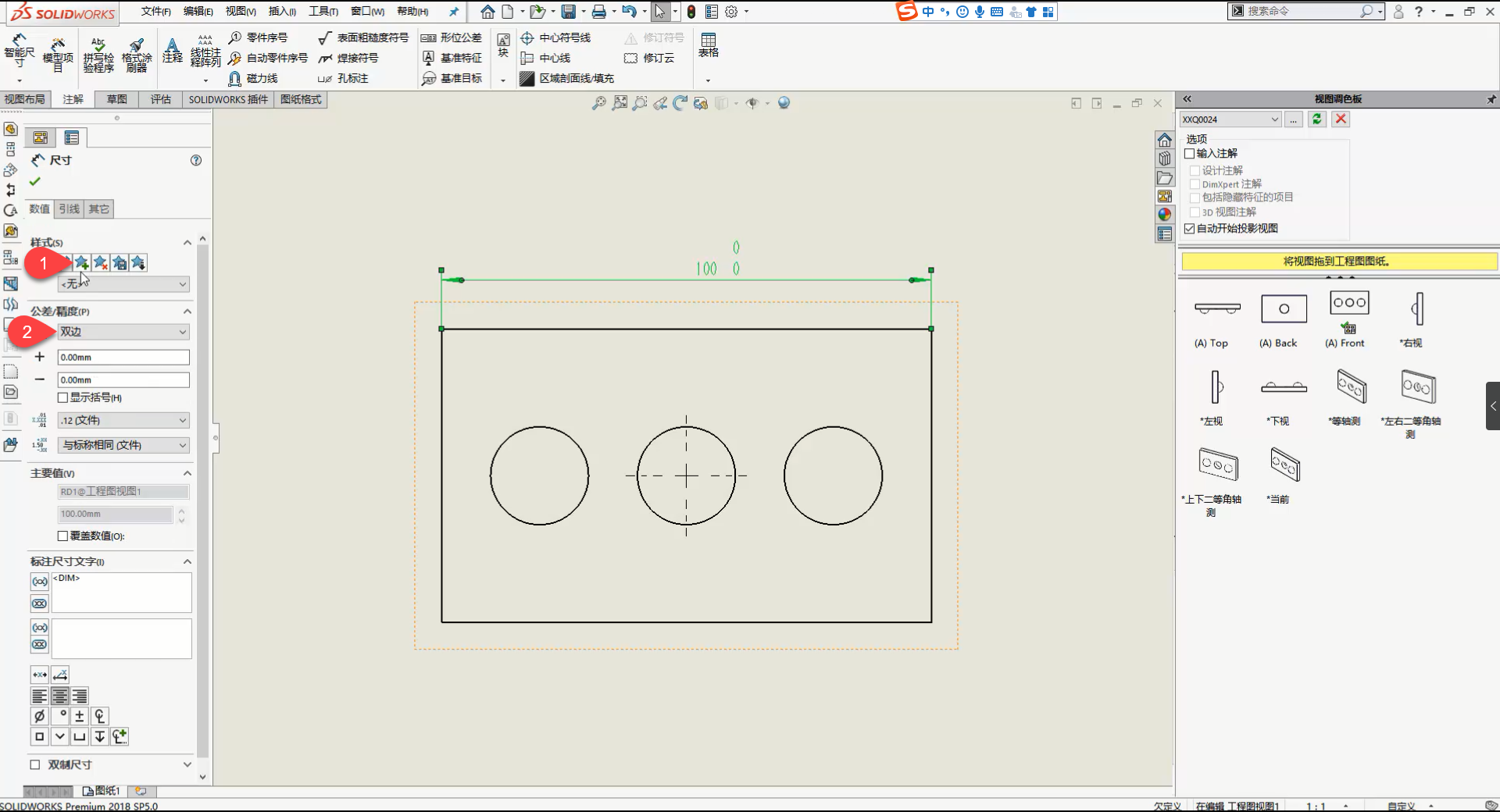Select the Smart Dimension tool

click(x=19, y=52)
